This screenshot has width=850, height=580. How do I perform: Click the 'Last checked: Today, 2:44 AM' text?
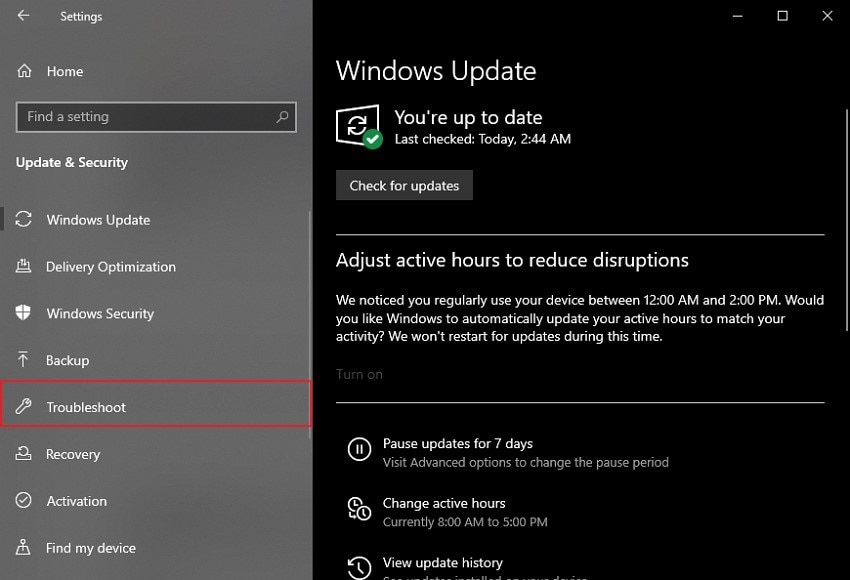click(x=482, y=139)
